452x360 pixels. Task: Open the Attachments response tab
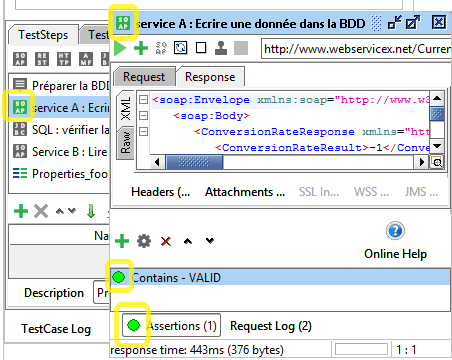click(x=245, y=192)
